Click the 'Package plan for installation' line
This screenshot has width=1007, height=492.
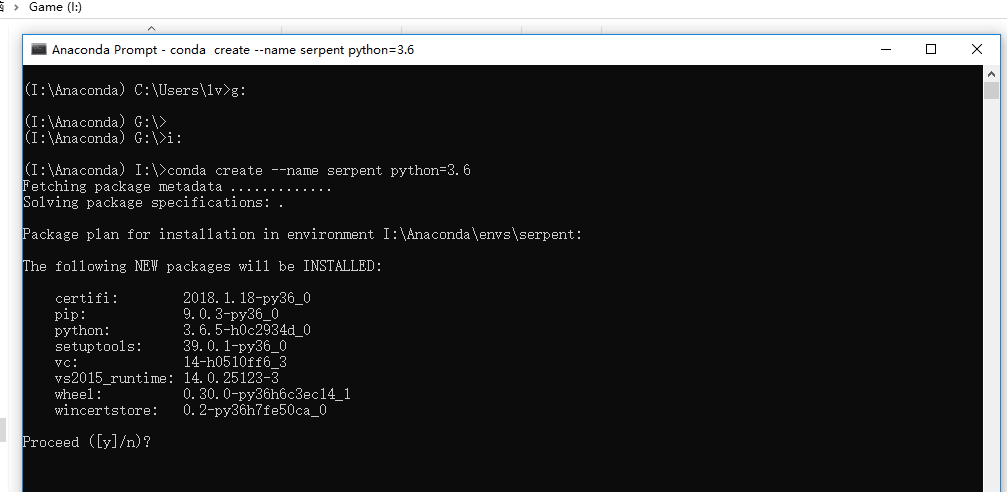[302, 234]
